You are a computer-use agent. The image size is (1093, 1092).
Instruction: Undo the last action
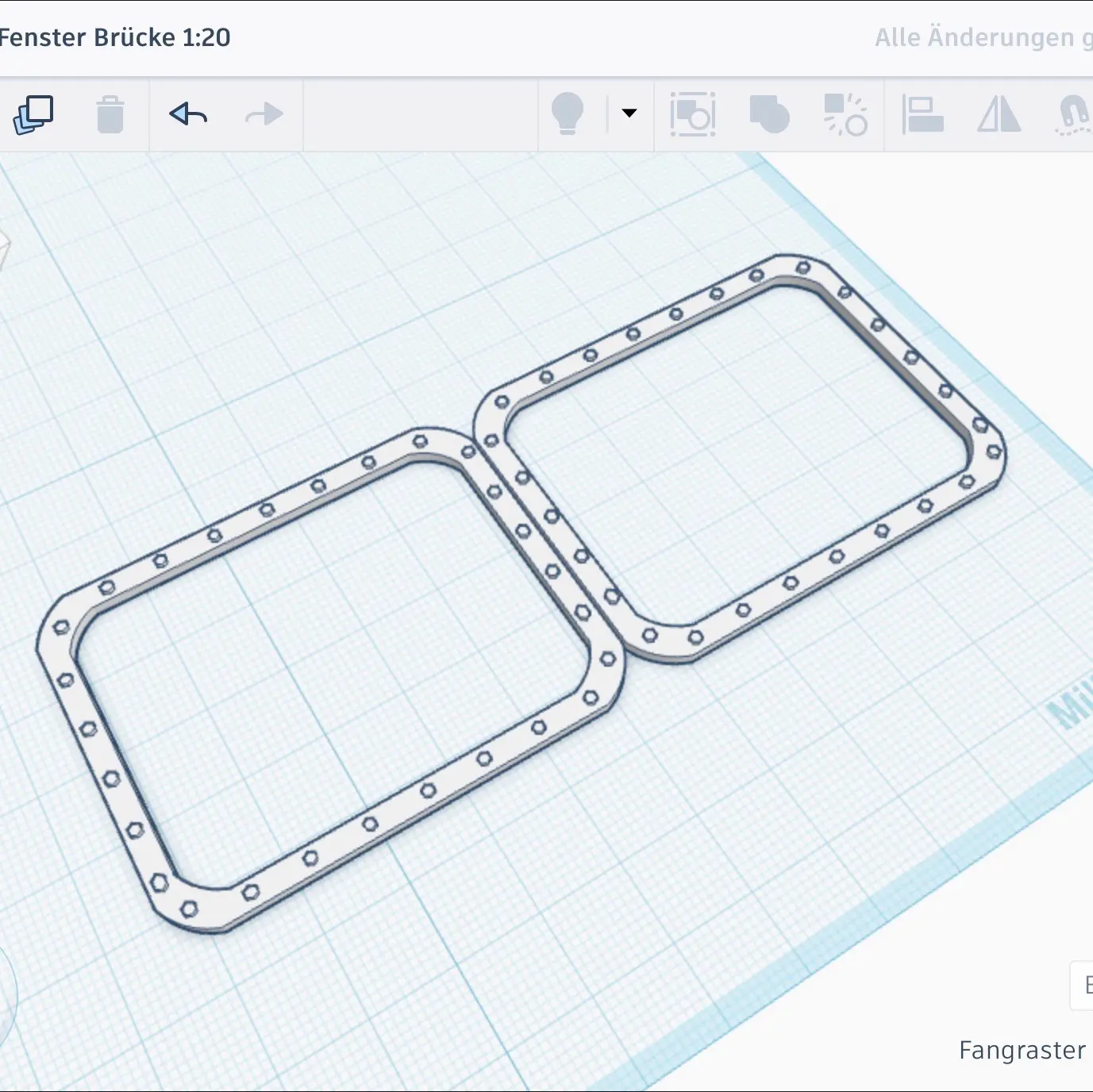pyautogui.click(x=188, y=114)
